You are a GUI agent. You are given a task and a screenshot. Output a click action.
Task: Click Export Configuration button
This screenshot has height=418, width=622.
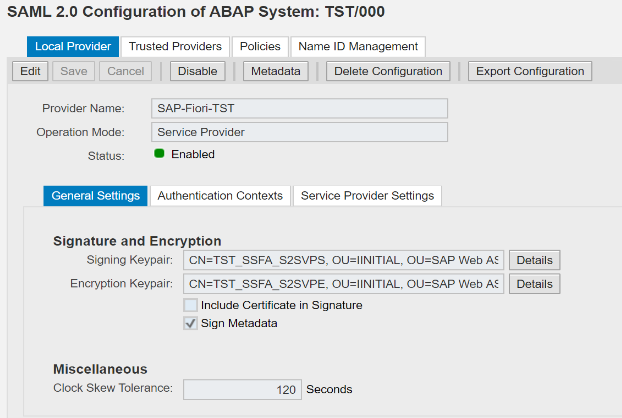(530, 71)
